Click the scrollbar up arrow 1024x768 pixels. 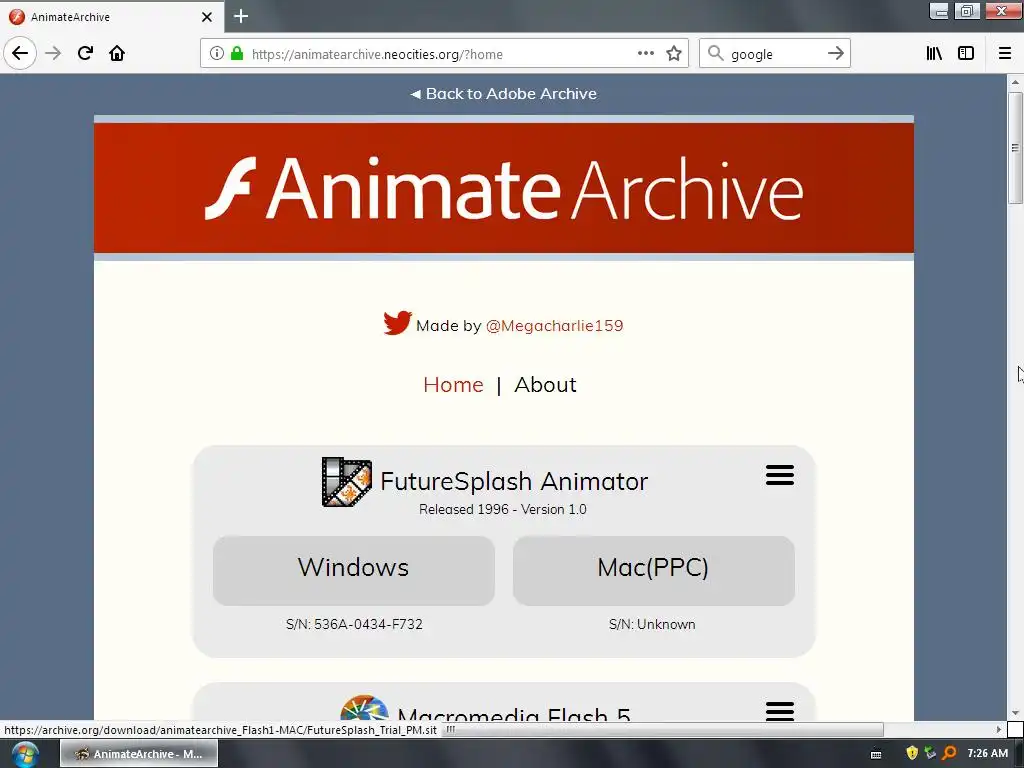(x=1015, y=82)
